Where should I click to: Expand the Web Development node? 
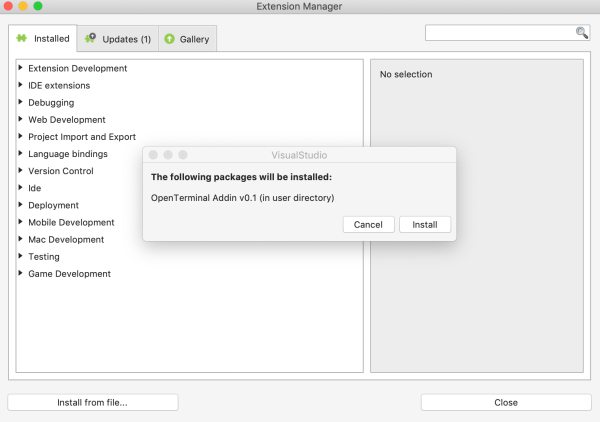coord(21,119)
